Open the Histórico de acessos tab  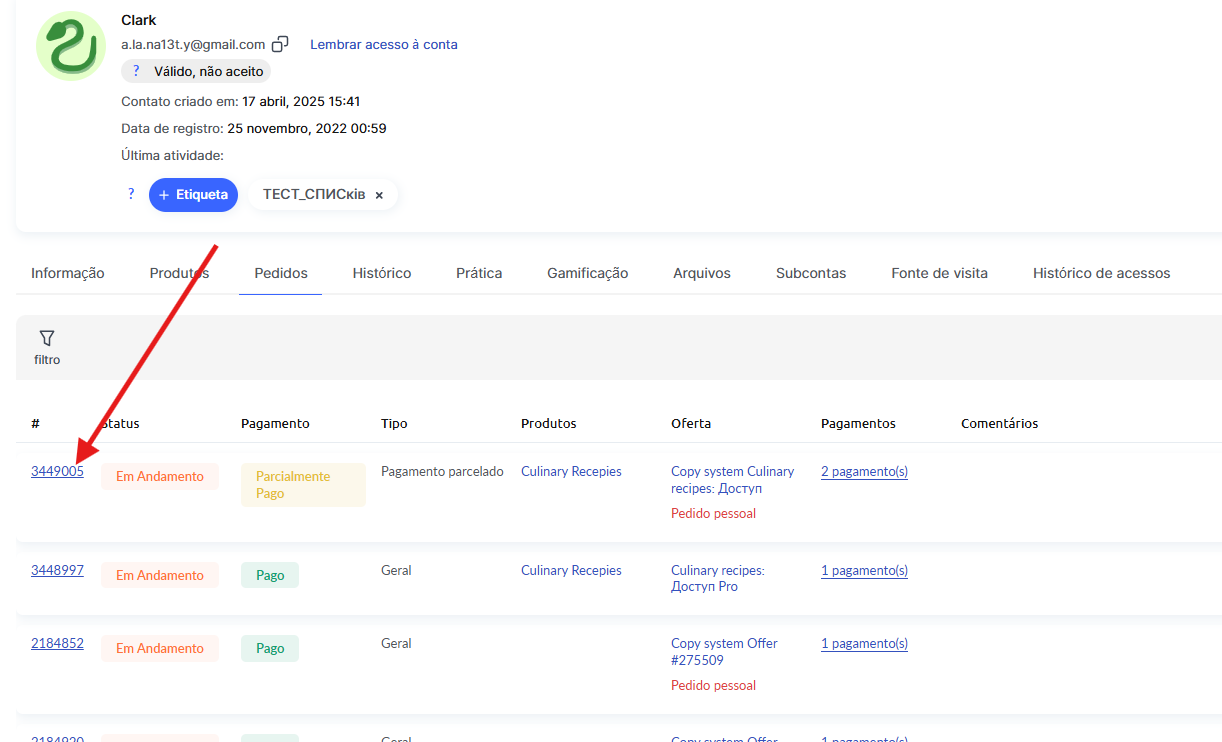1101,273
